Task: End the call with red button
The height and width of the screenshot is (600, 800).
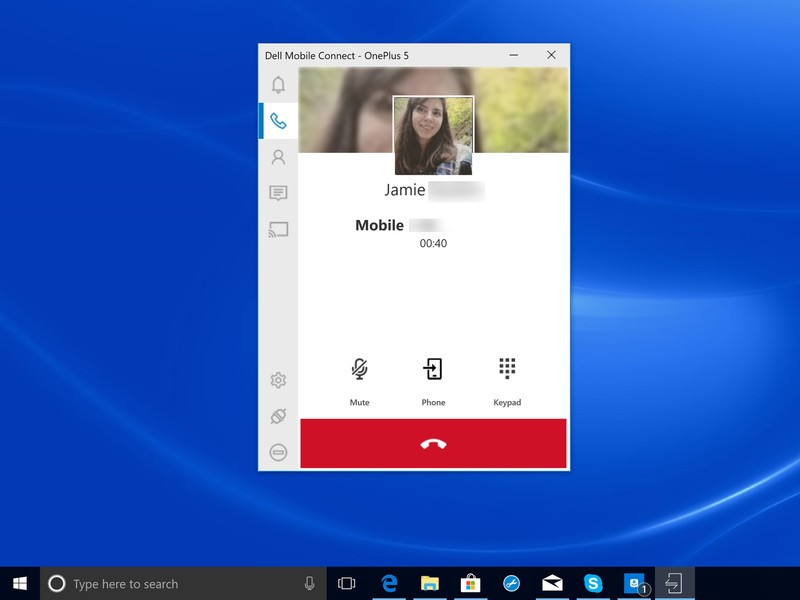Action: pyautogui.click(x=433, y=443)
